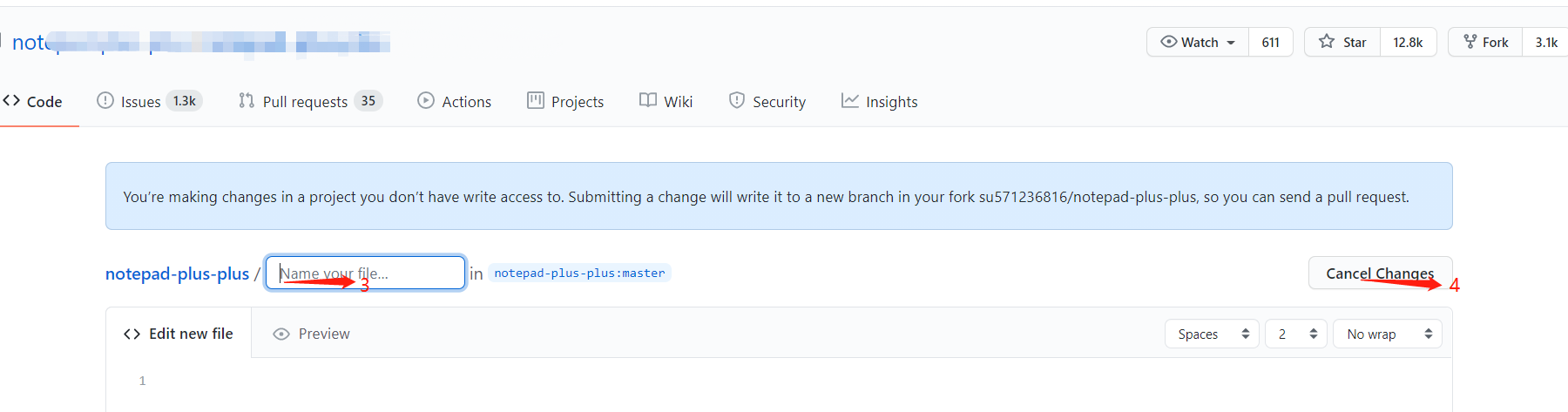Switch to the Preview tab

pyautogui.click(x=311, y=334)
